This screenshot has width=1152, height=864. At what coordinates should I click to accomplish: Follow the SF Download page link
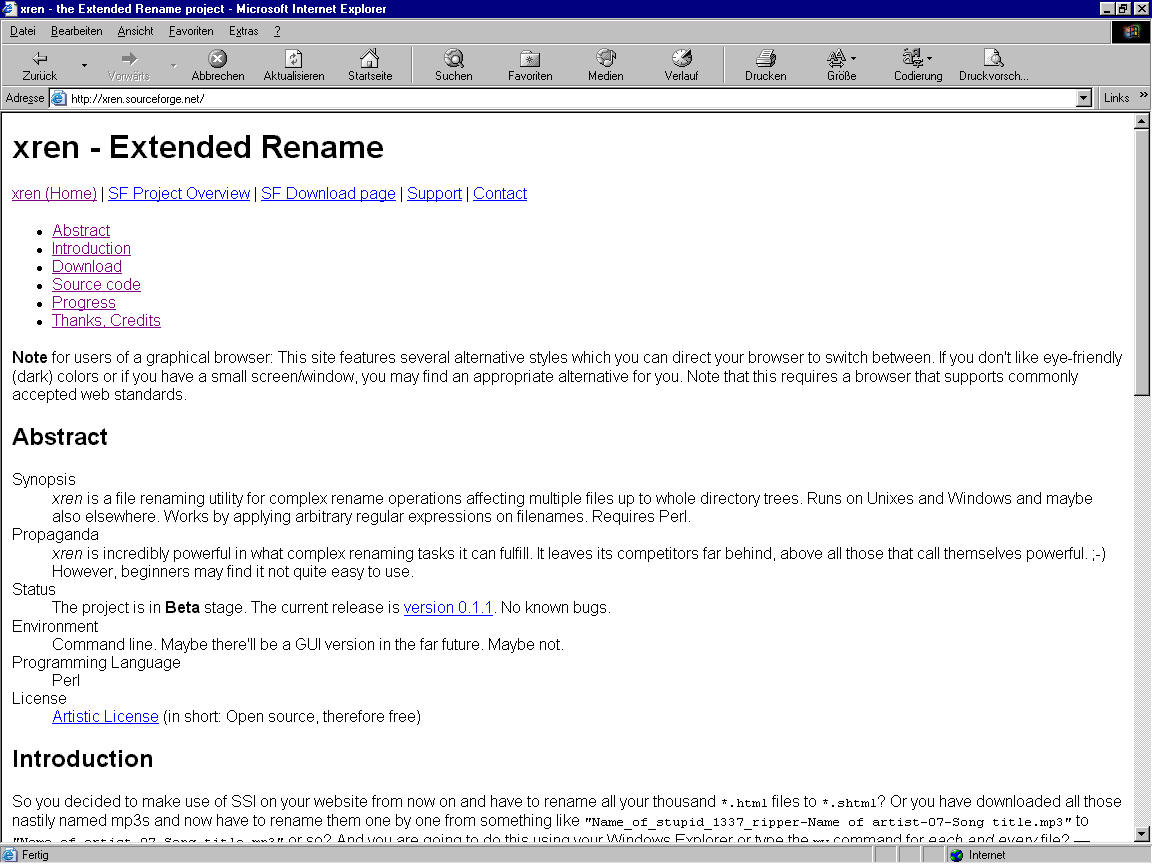coord(328,194)
